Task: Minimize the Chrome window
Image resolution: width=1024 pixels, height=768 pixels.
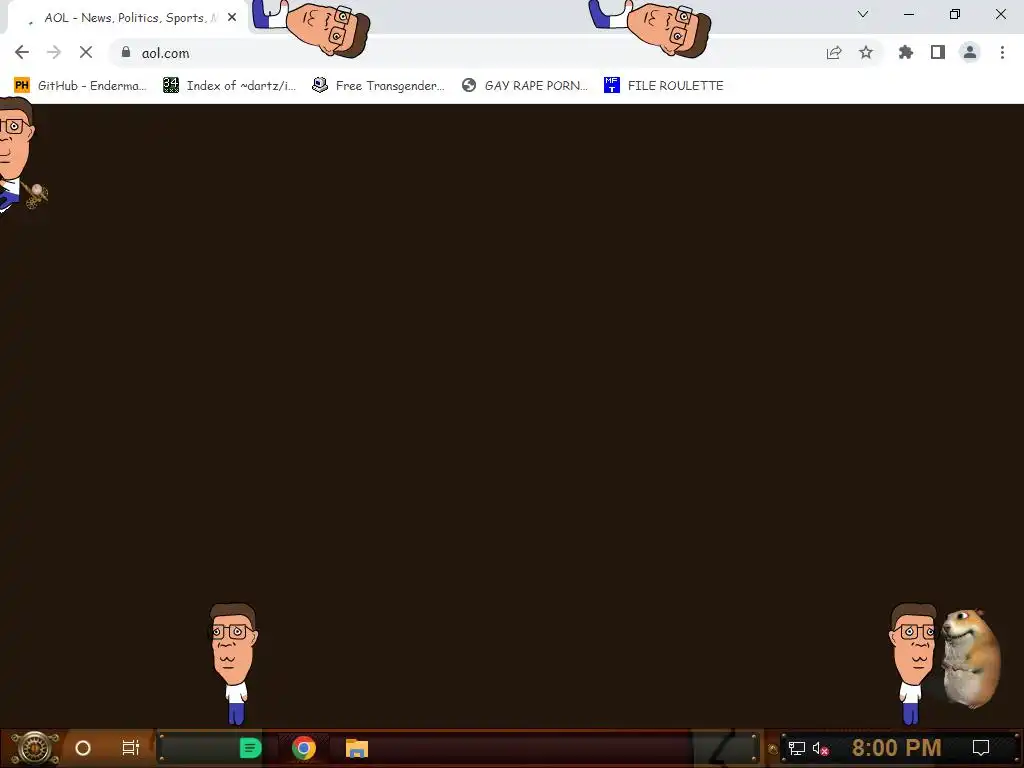Action: (x=909, y=14)
